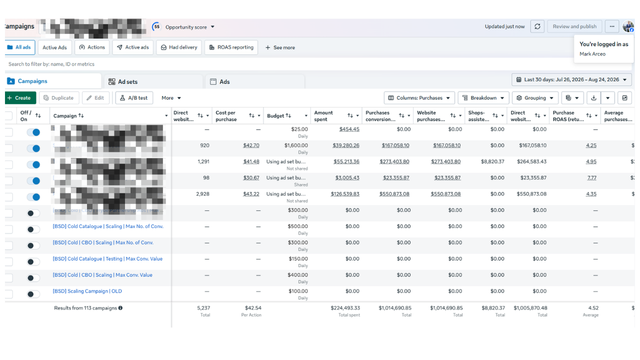Open the Campaign column header menu arrow
Viewport: 640px width, 360px height.
click(x=166, y=116)
